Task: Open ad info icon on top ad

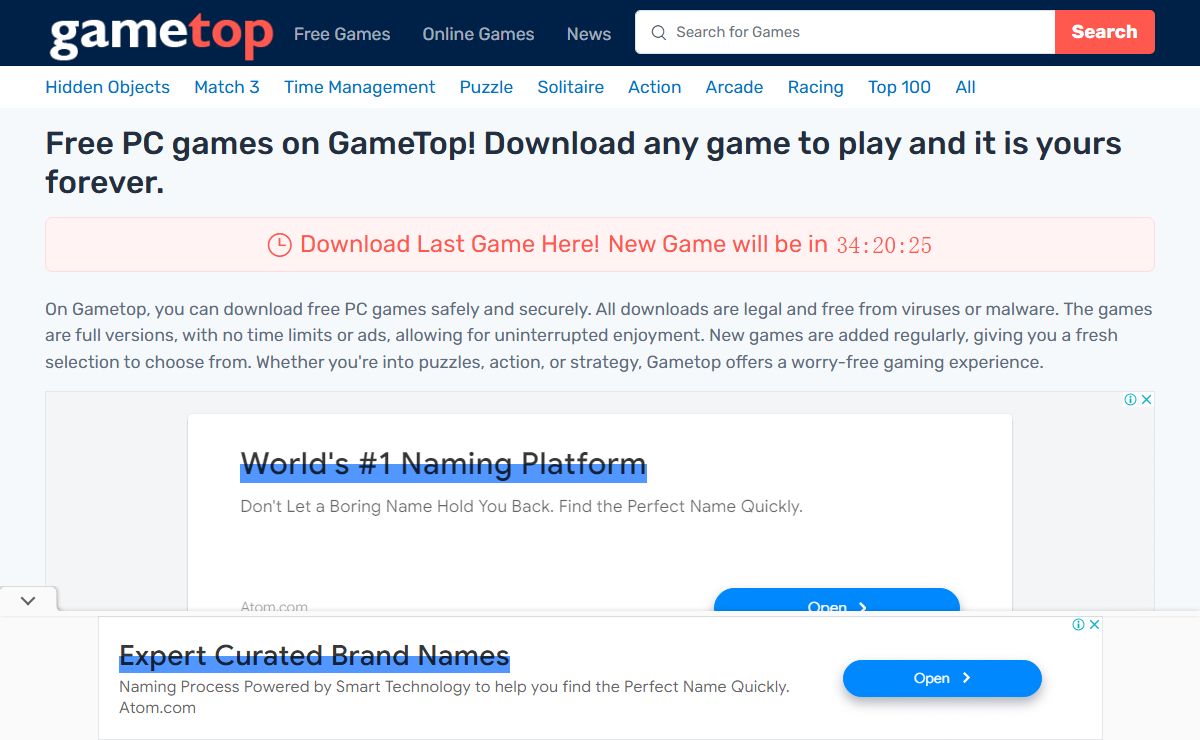Action: 1130,399
